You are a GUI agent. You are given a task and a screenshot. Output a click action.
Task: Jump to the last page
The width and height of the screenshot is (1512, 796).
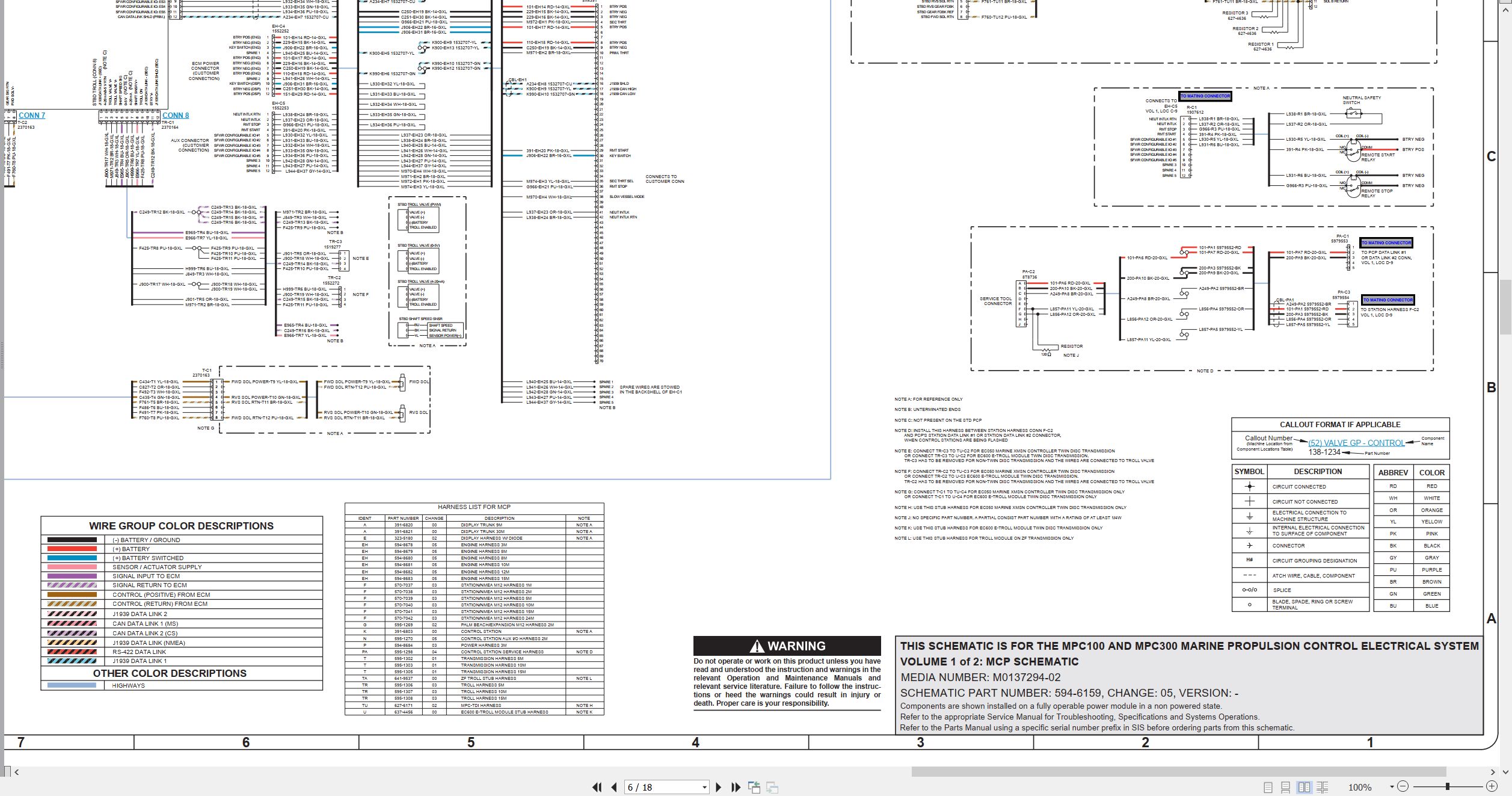tap(735, 787)
